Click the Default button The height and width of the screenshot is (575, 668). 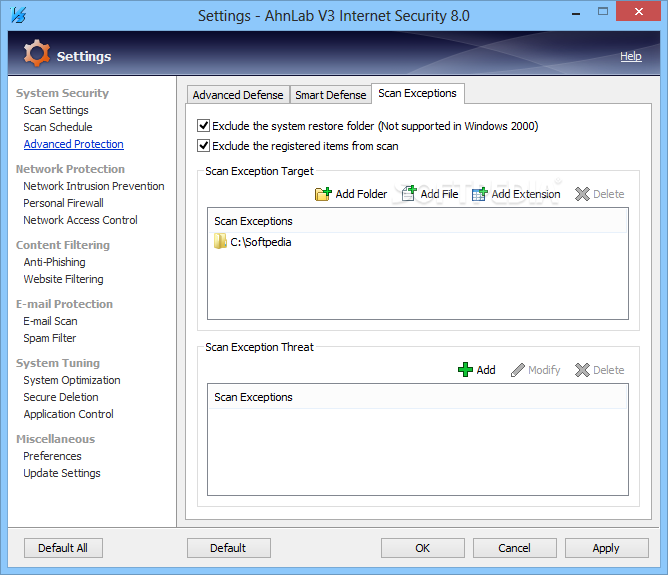pyautogui.click(x=228, y=548)
